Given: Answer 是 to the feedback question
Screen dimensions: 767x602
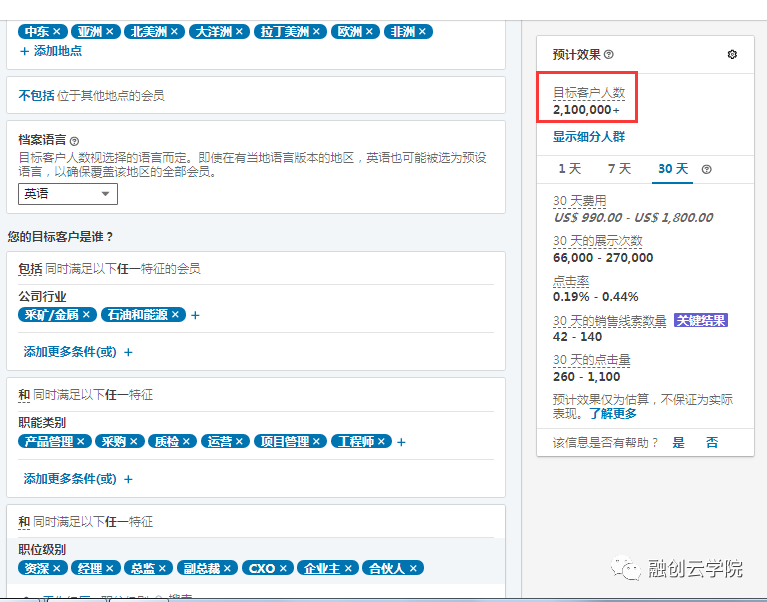Looking at the screenshot, I should 678,443.
